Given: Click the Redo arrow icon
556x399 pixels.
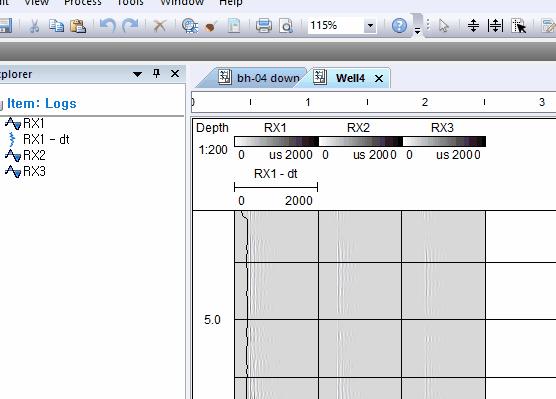Looking at the screenshot, I should click(x=130, y=26).
